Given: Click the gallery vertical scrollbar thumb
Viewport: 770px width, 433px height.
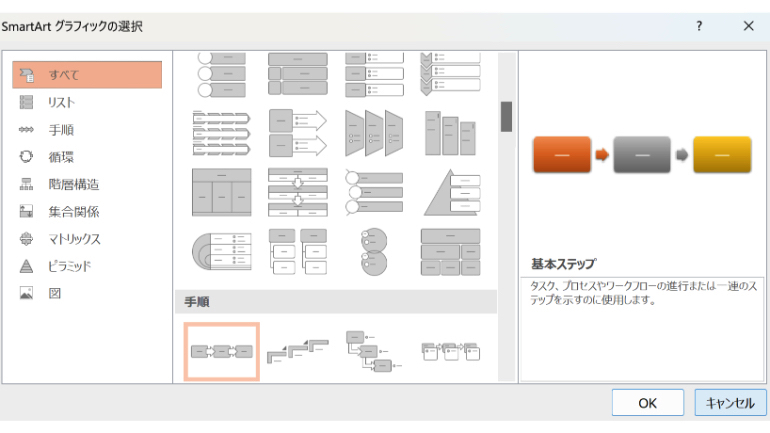Looking at the screenshot, I should [x=506, y=117].
